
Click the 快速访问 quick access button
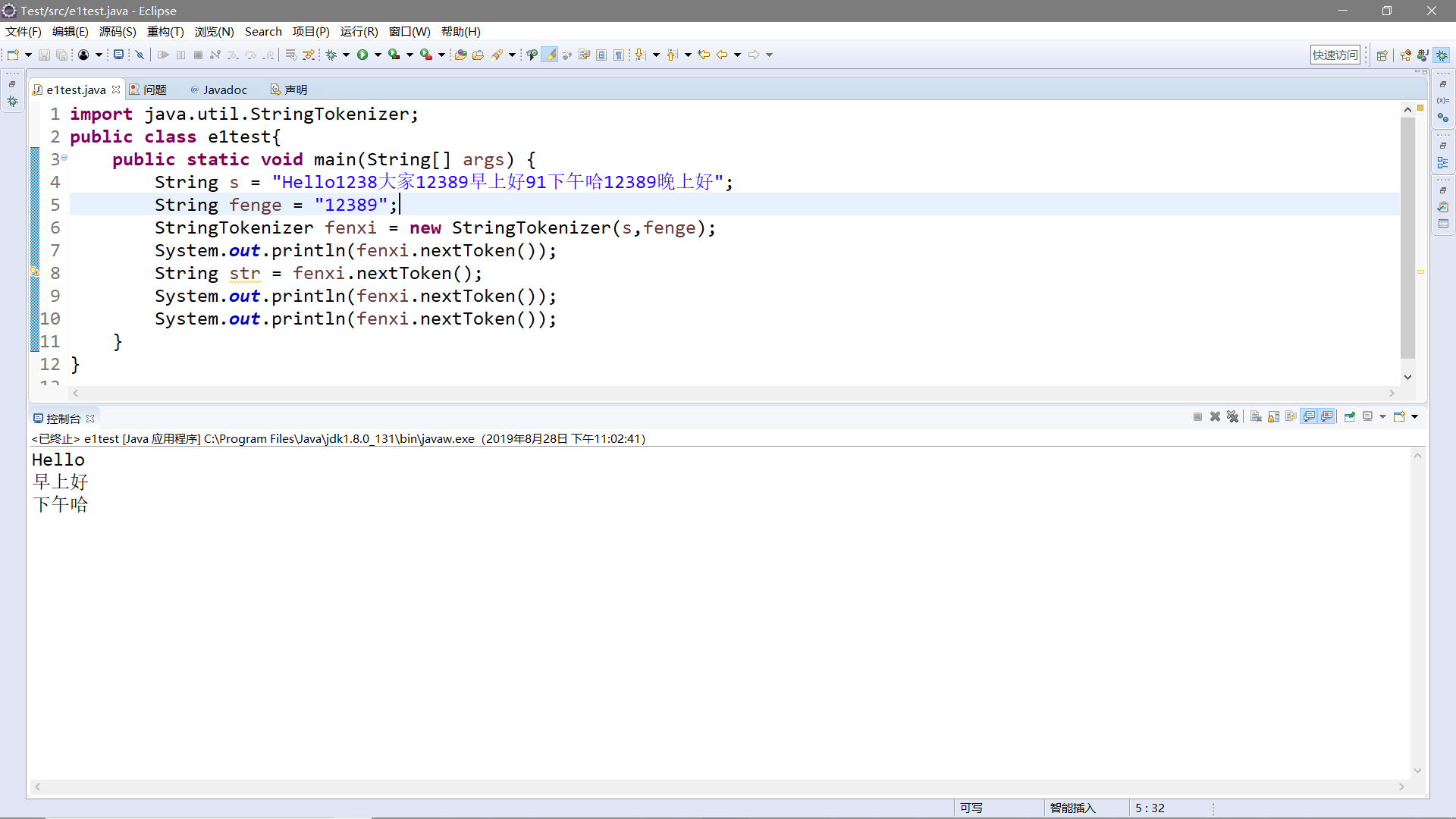pyautogui.click(x=1335, y=54)
